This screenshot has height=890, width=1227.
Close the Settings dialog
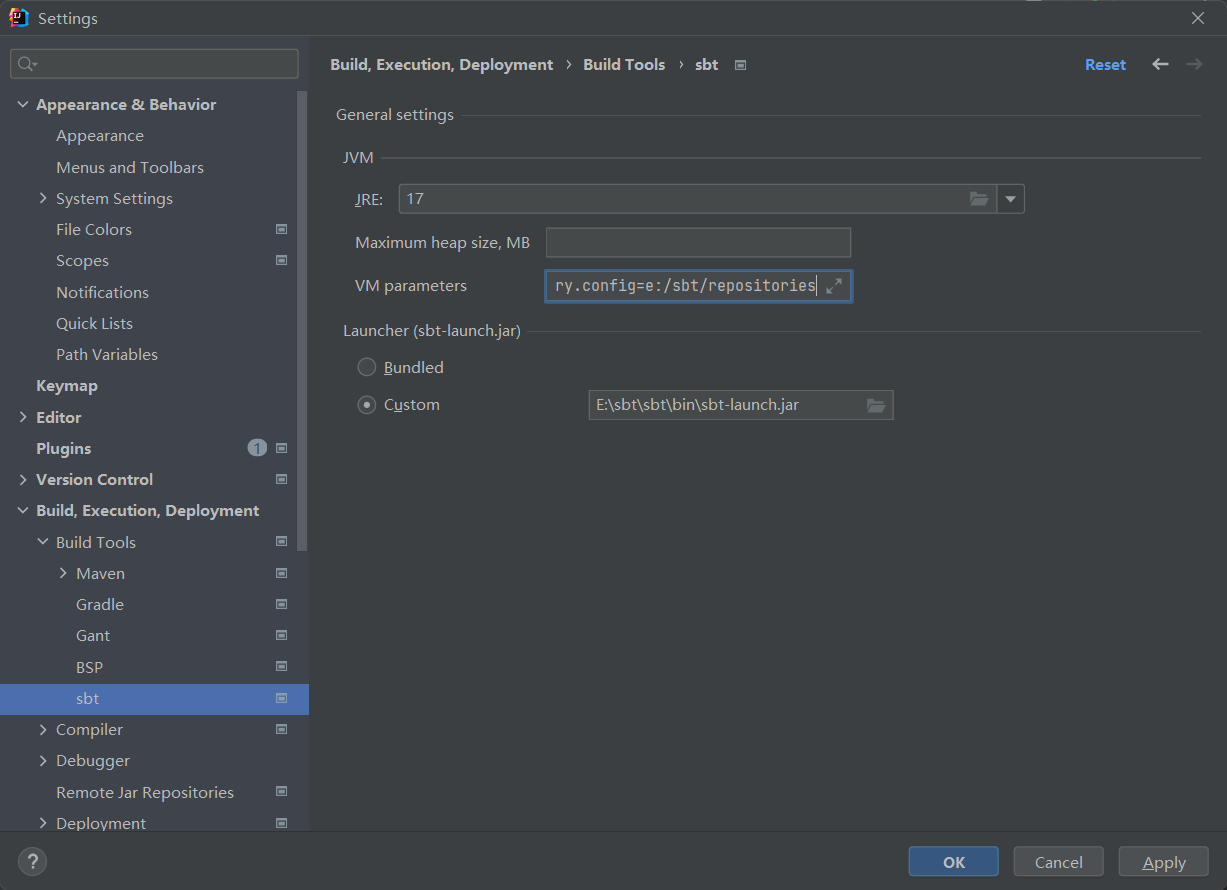click(x=1198, y=18)
